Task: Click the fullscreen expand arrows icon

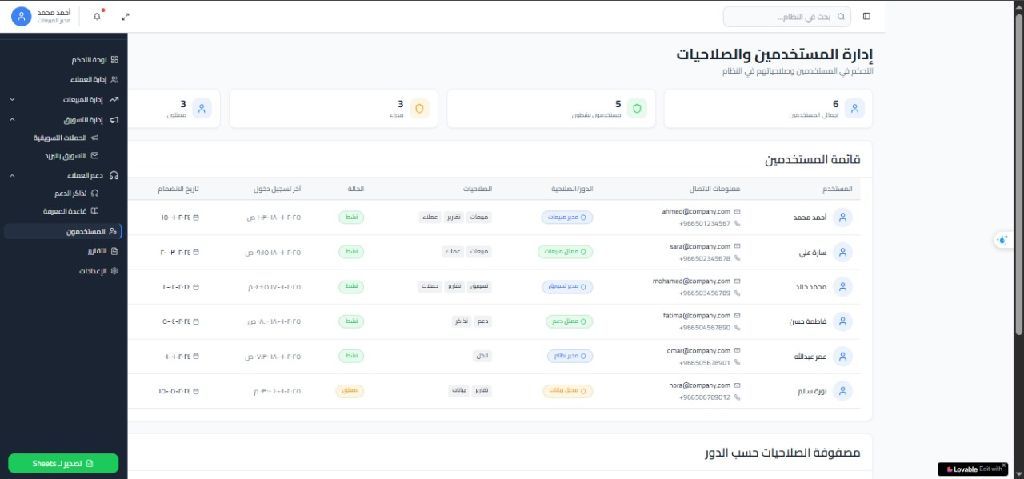Action: 125,16
